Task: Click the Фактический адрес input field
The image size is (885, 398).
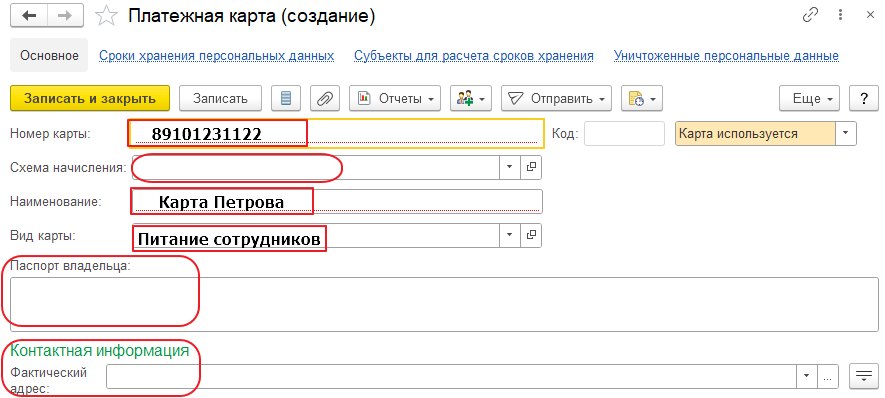Action: coord(451,377)
